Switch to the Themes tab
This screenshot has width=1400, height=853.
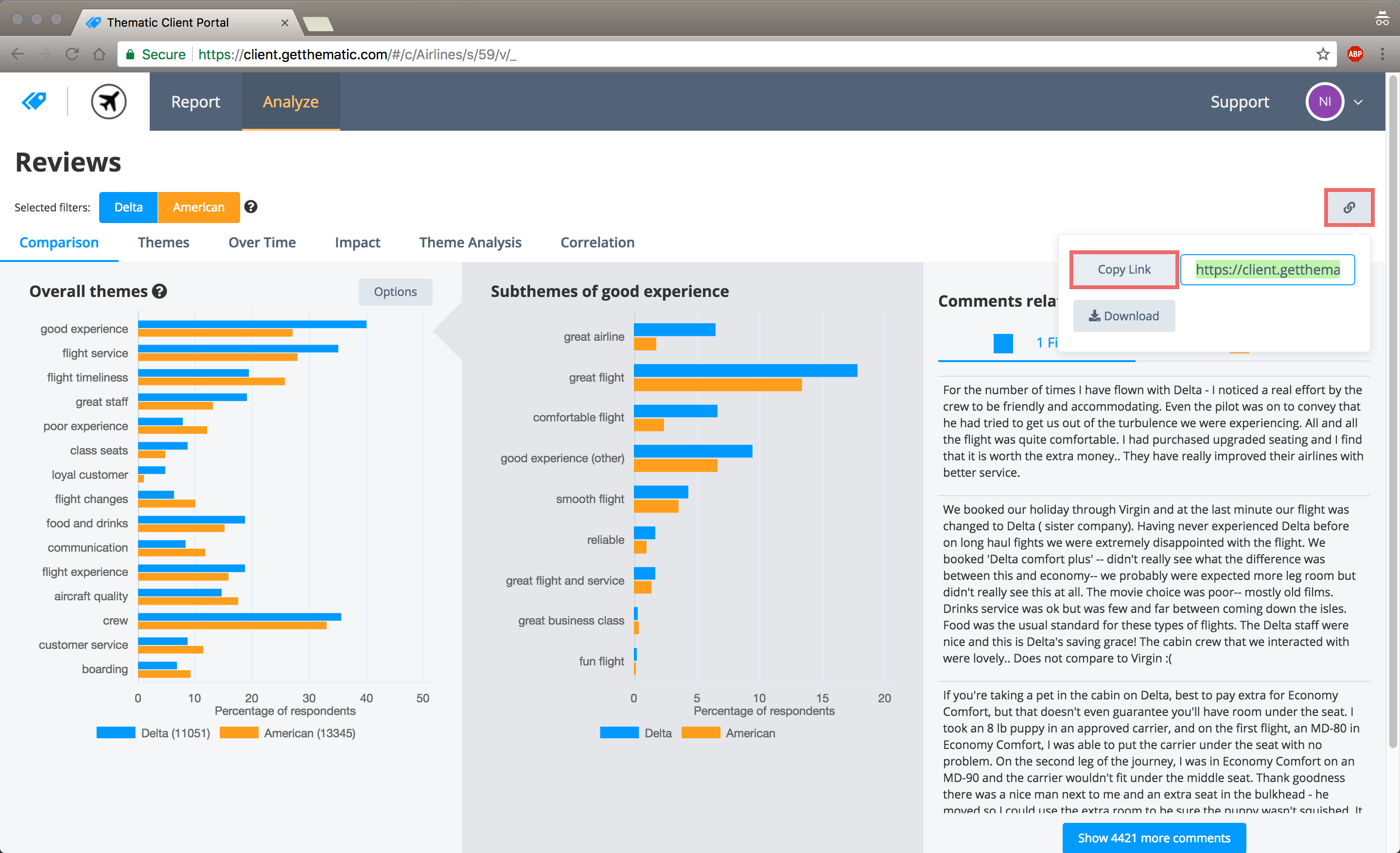163,243
